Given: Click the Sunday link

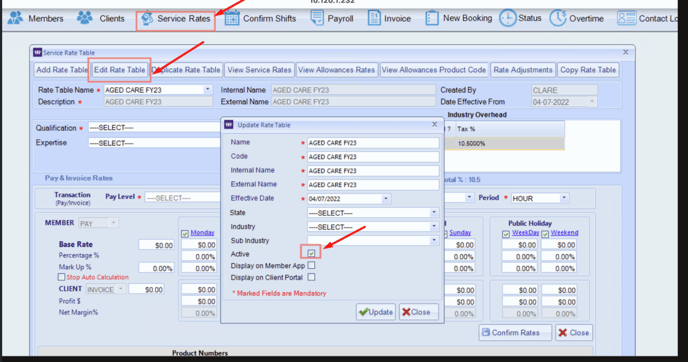Looking at the screenshot, I should click(x=460, y=233).
